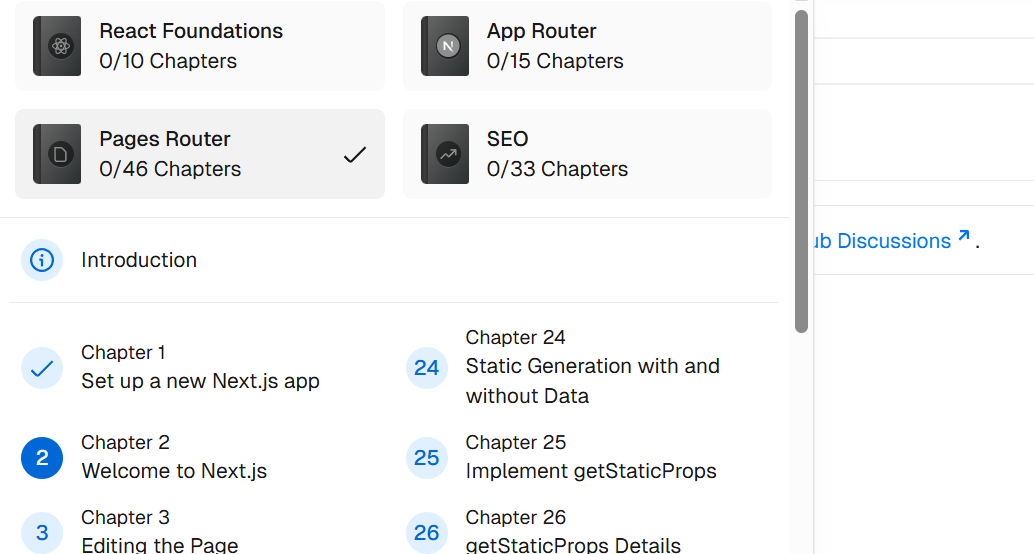
Task: Click the course list vertical scrollbar
Action: pyautogui.click(x=801, y=170)
